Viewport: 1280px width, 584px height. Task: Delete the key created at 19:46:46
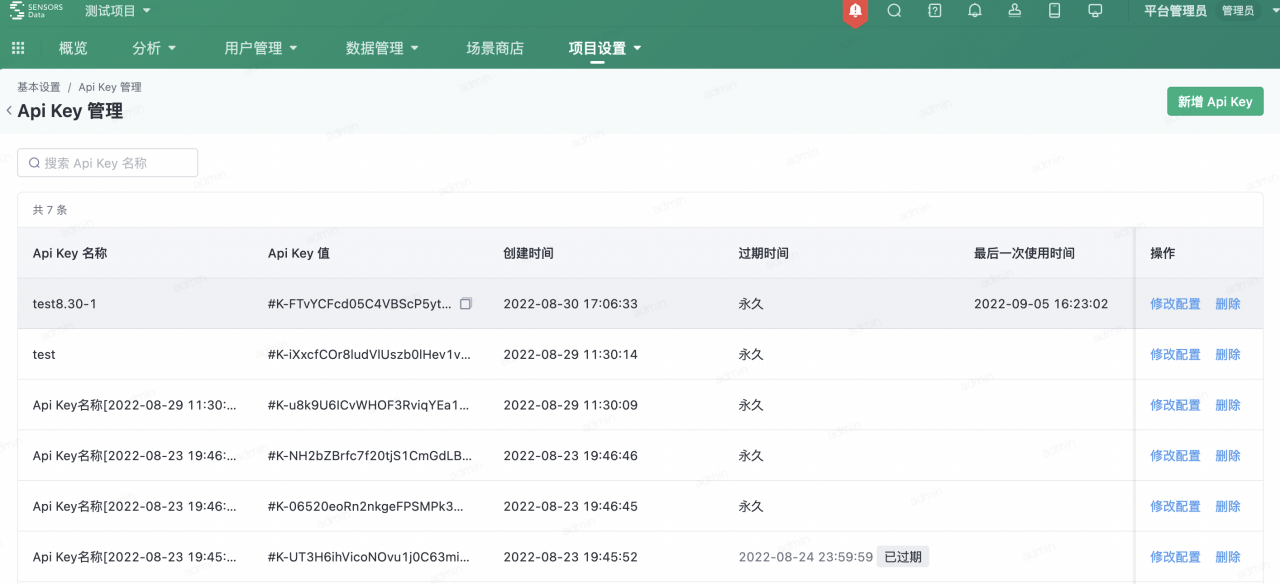point(1228,456)
